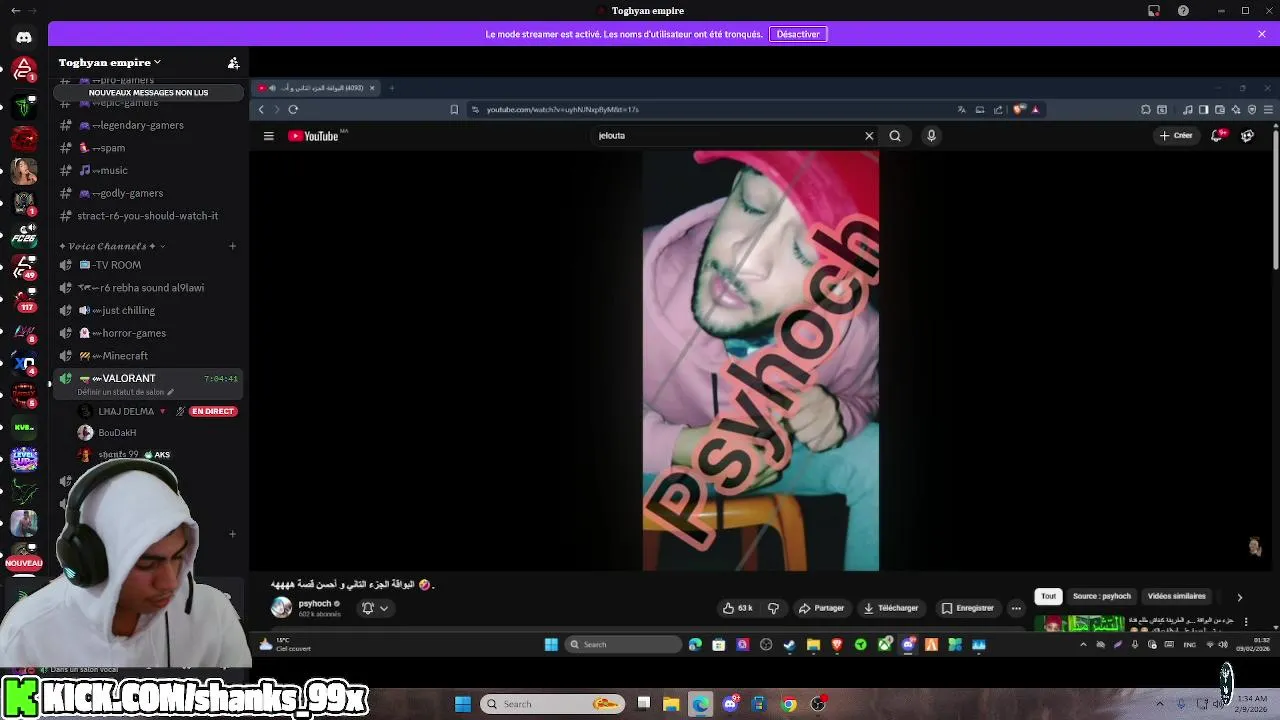
Task: Open File Explorer on the lower taskbar
Action: 671,704
